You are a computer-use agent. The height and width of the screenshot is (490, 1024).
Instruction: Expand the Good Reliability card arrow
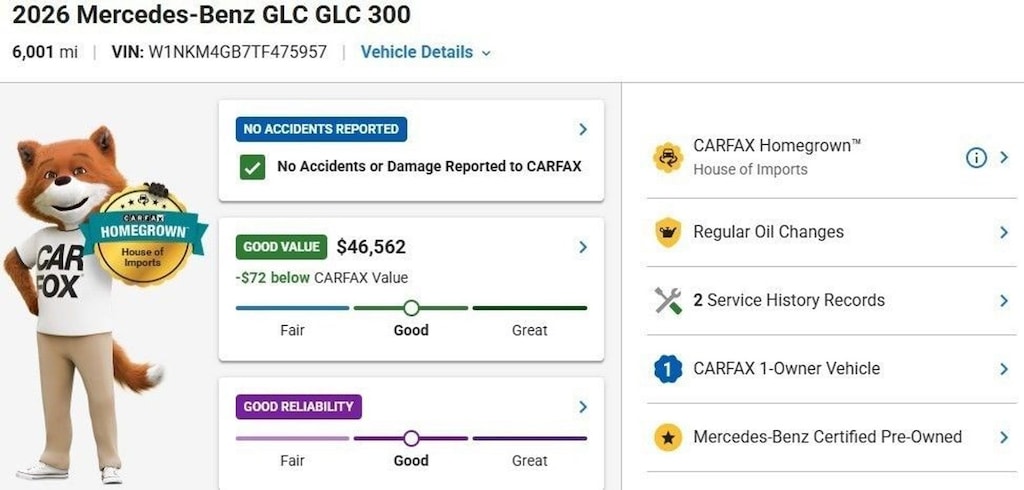point(583,407)
